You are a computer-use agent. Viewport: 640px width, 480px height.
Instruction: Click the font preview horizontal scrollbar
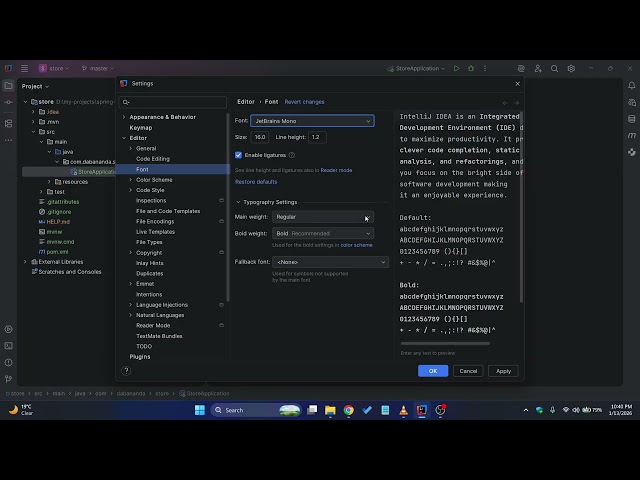click(x=445, y=344)
